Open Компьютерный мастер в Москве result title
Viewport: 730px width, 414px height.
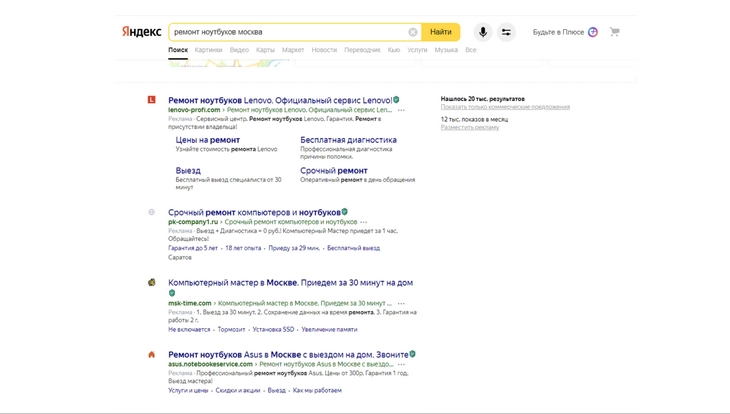291,283
